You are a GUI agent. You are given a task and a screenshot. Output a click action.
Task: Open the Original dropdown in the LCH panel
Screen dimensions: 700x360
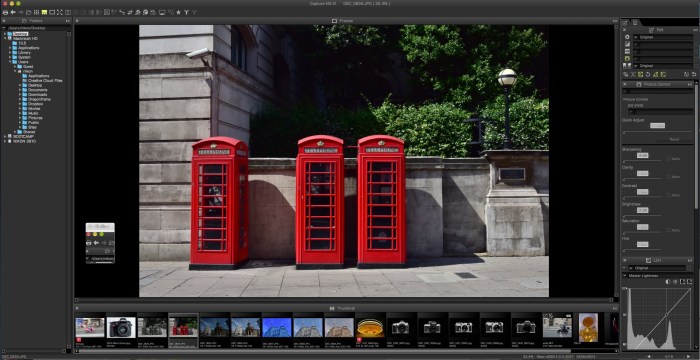click(x=657, y=268)
